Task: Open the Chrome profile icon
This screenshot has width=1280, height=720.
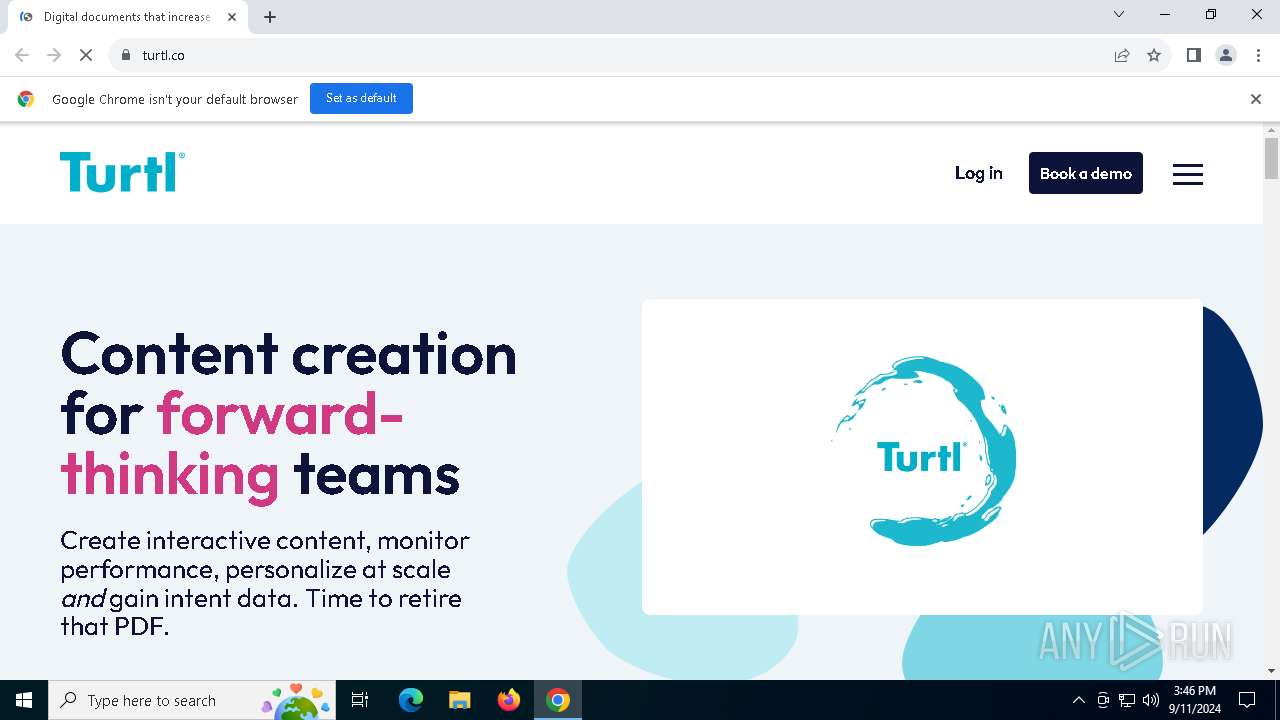Action: click(1226, 55)
